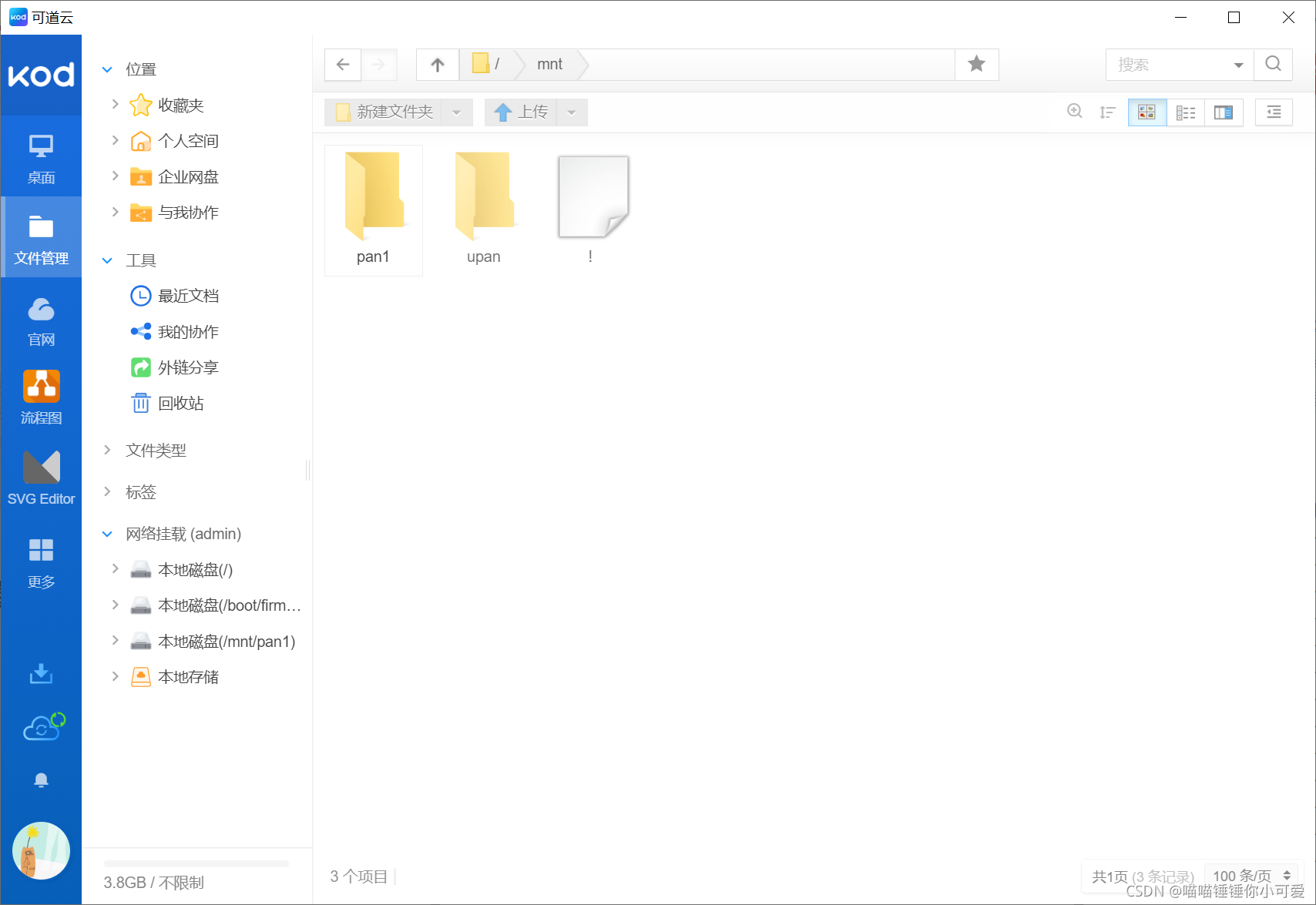Click the notification bell icon
1316x905 pixels.
(41, 780)
